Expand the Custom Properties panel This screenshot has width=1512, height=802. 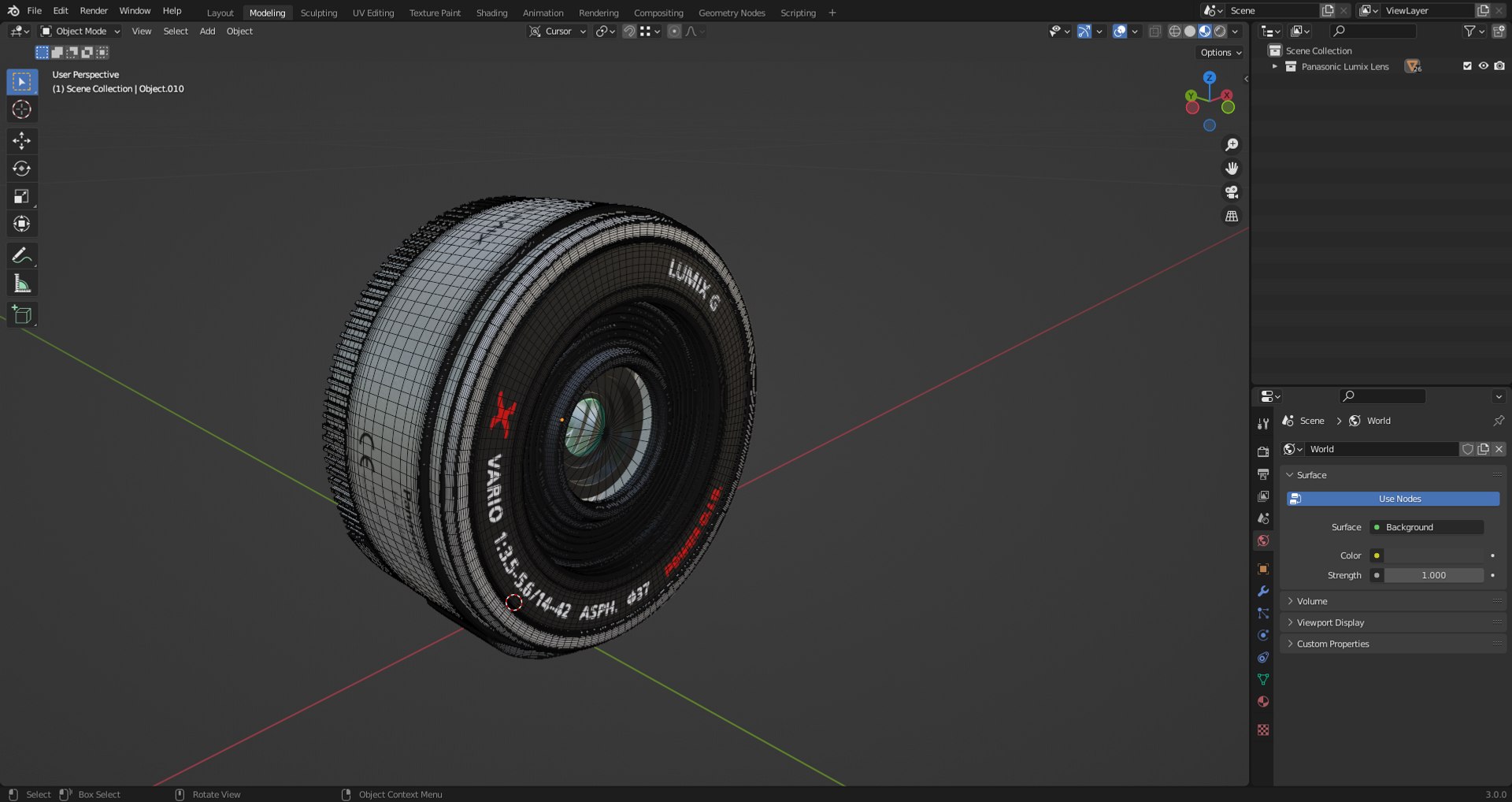click(x=1392, y=644)
